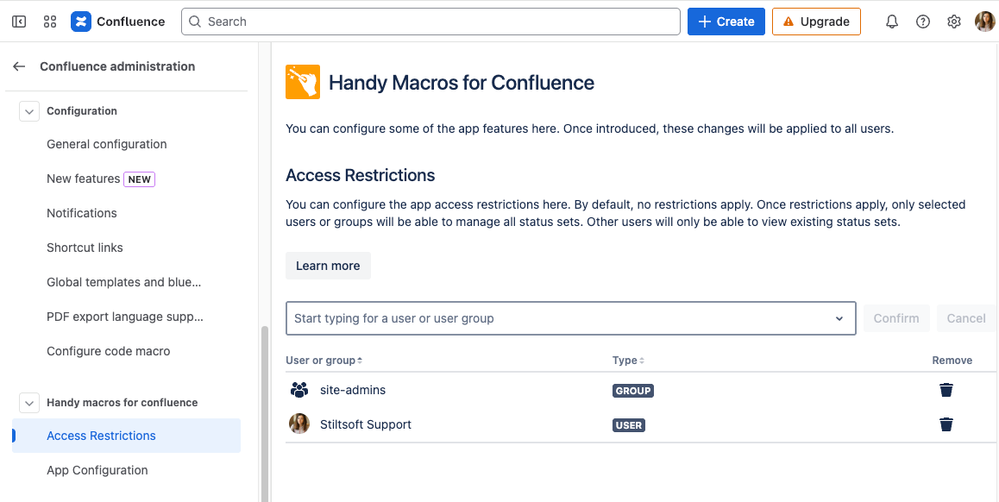This screenshot has height=502, width=999.
Task: Sort by User or group column
Action: (324, 360)
